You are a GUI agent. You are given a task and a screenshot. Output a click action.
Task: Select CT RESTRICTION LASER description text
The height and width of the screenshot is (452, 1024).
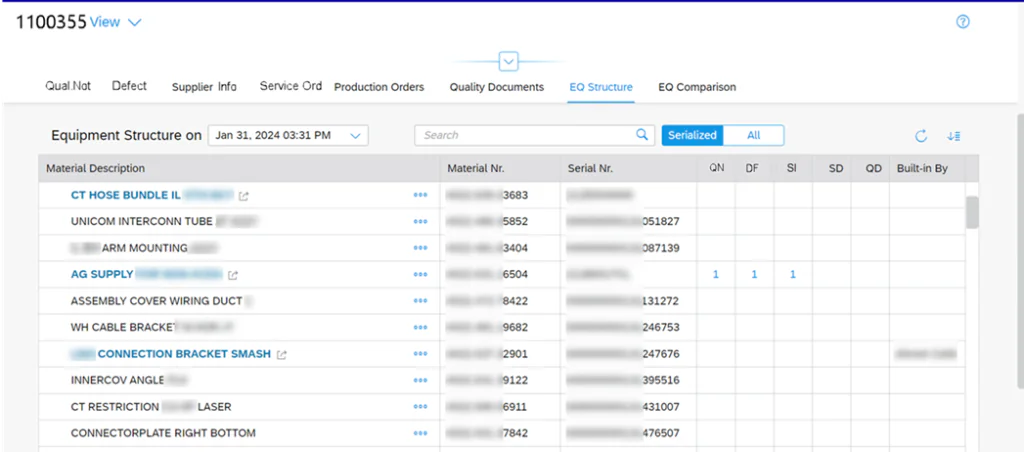click(151, 407)
